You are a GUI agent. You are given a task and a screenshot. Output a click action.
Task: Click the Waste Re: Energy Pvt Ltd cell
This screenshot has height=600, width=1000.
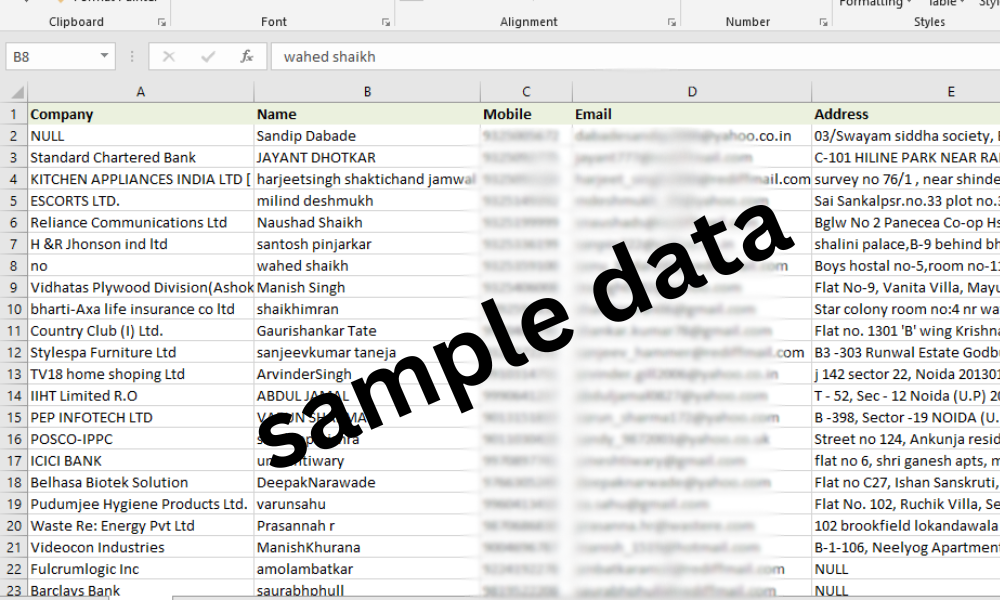(141, 526)
